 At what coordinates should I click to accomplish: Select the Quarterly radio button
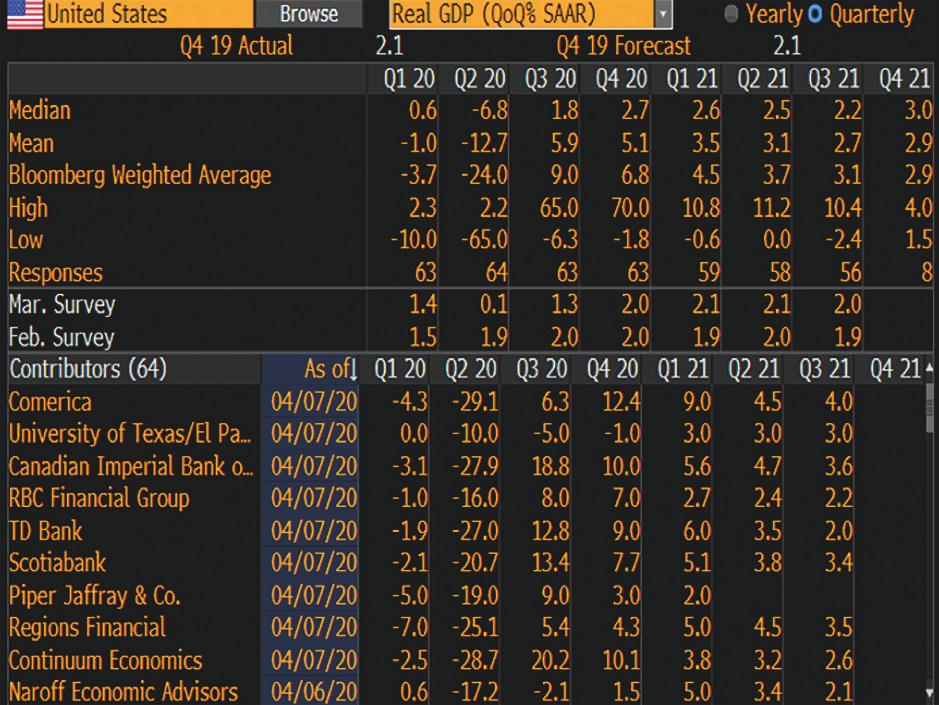coord(815,15)
